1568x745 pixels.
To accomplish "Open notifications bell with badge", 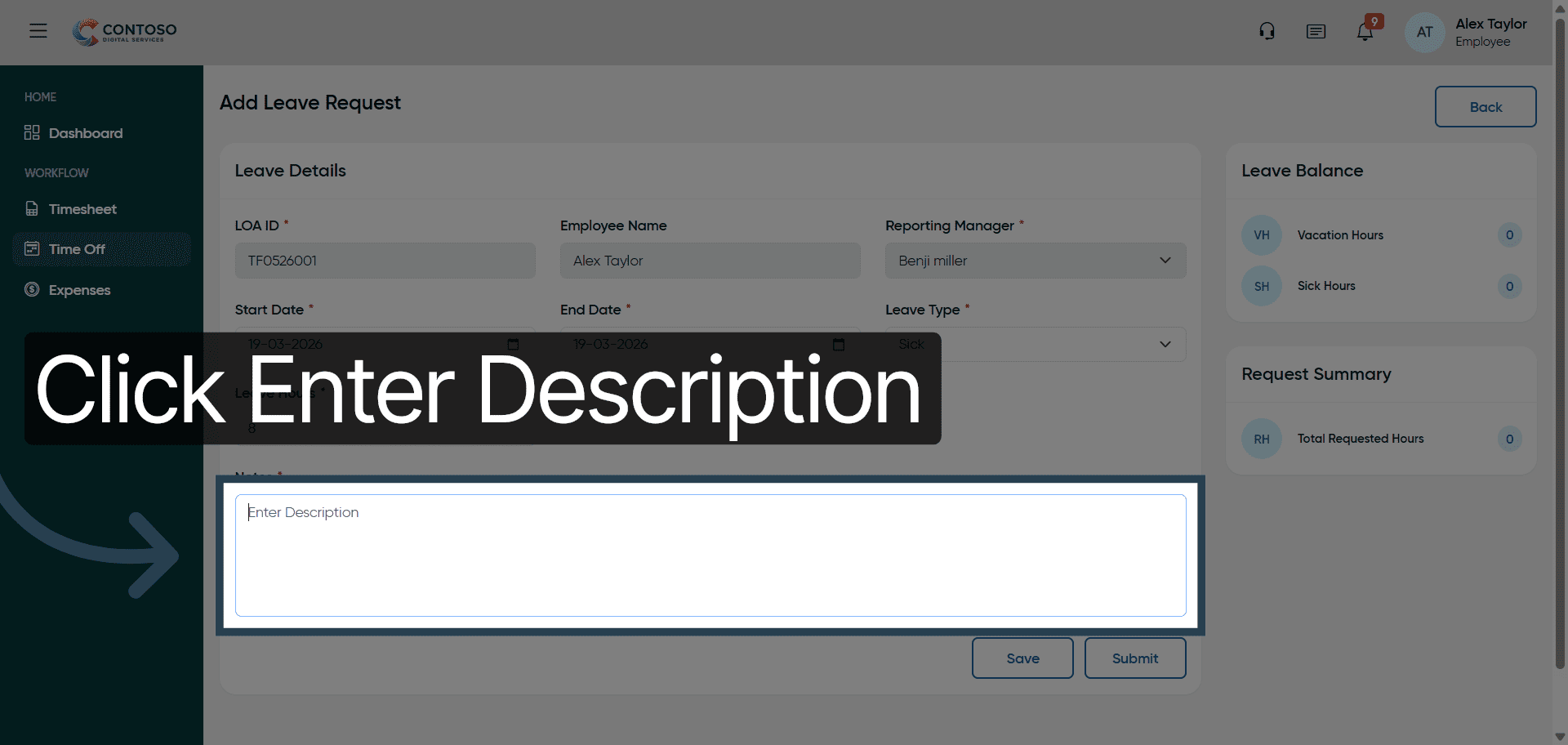I will (x=1365, y=31).
